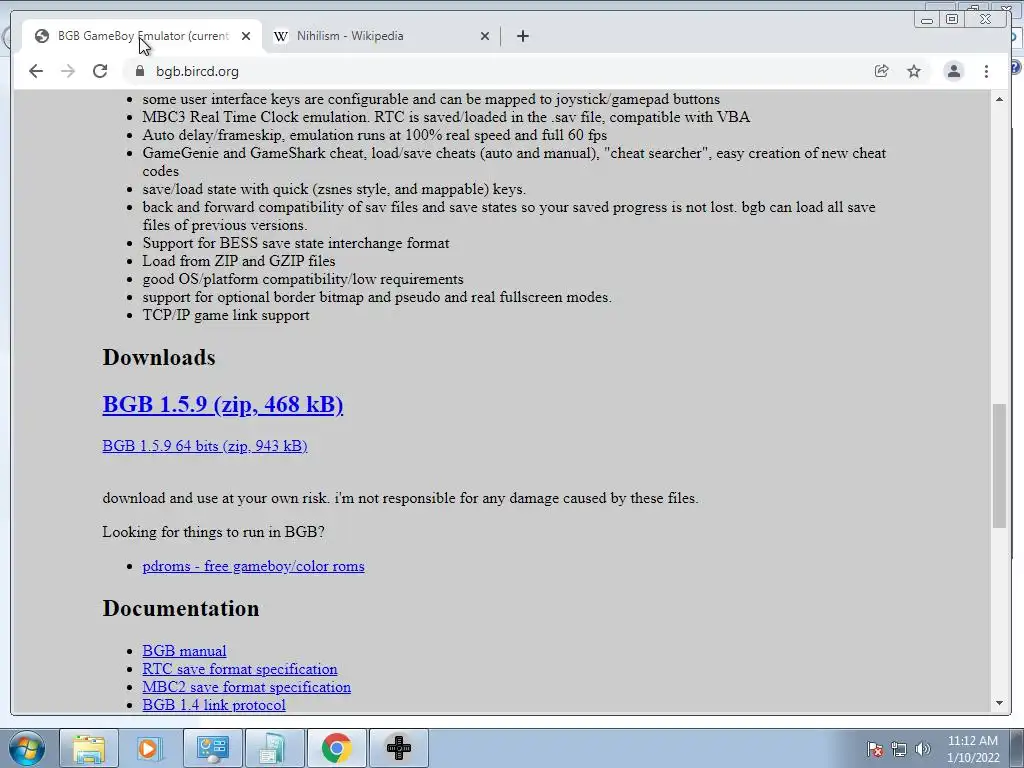
Task: Click the 'TCP/IP game link support' bullet
Action: click(226, 315)
